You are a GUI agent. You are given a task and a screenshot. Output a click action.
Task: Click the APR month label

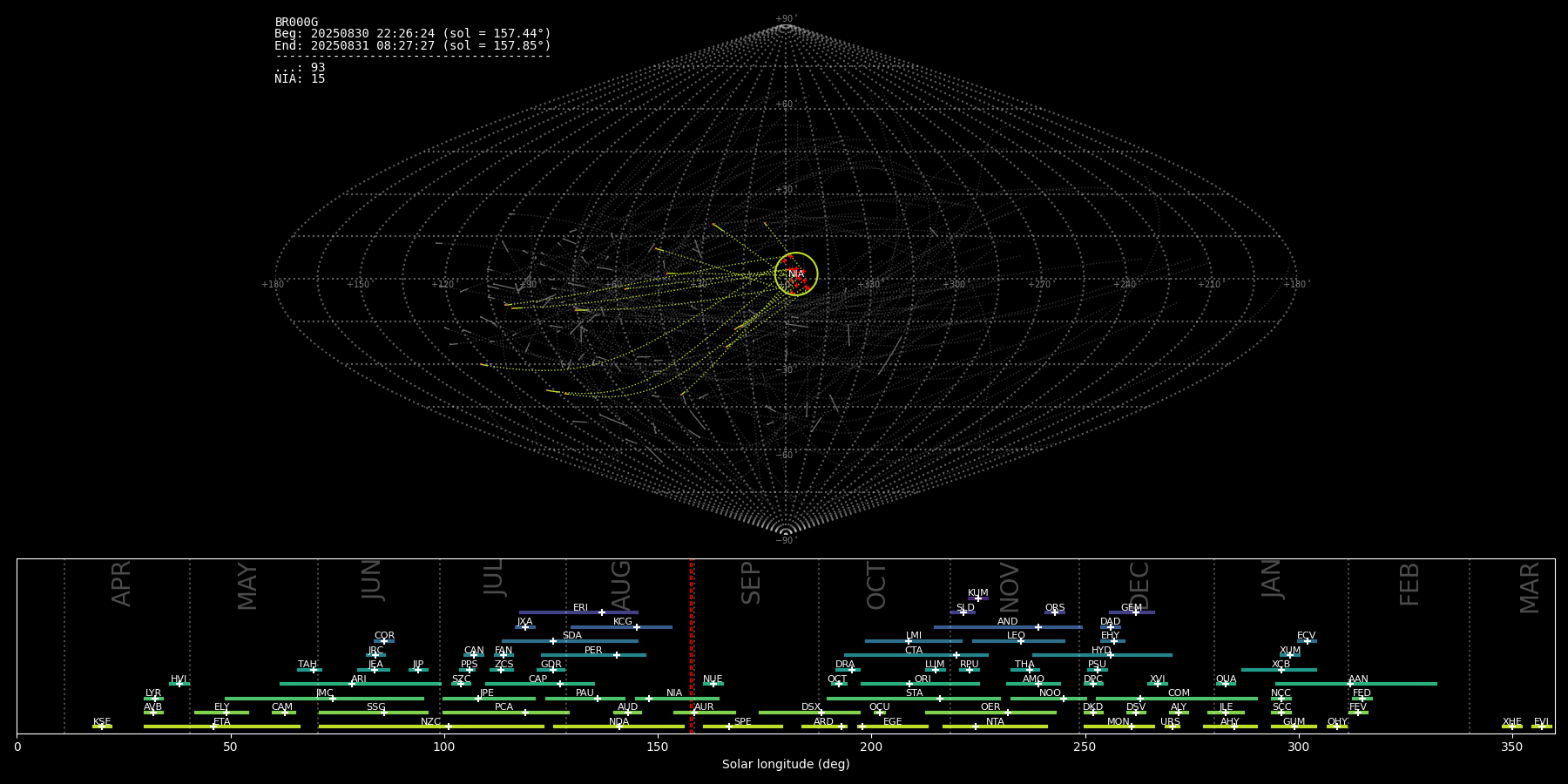[121, 584]
